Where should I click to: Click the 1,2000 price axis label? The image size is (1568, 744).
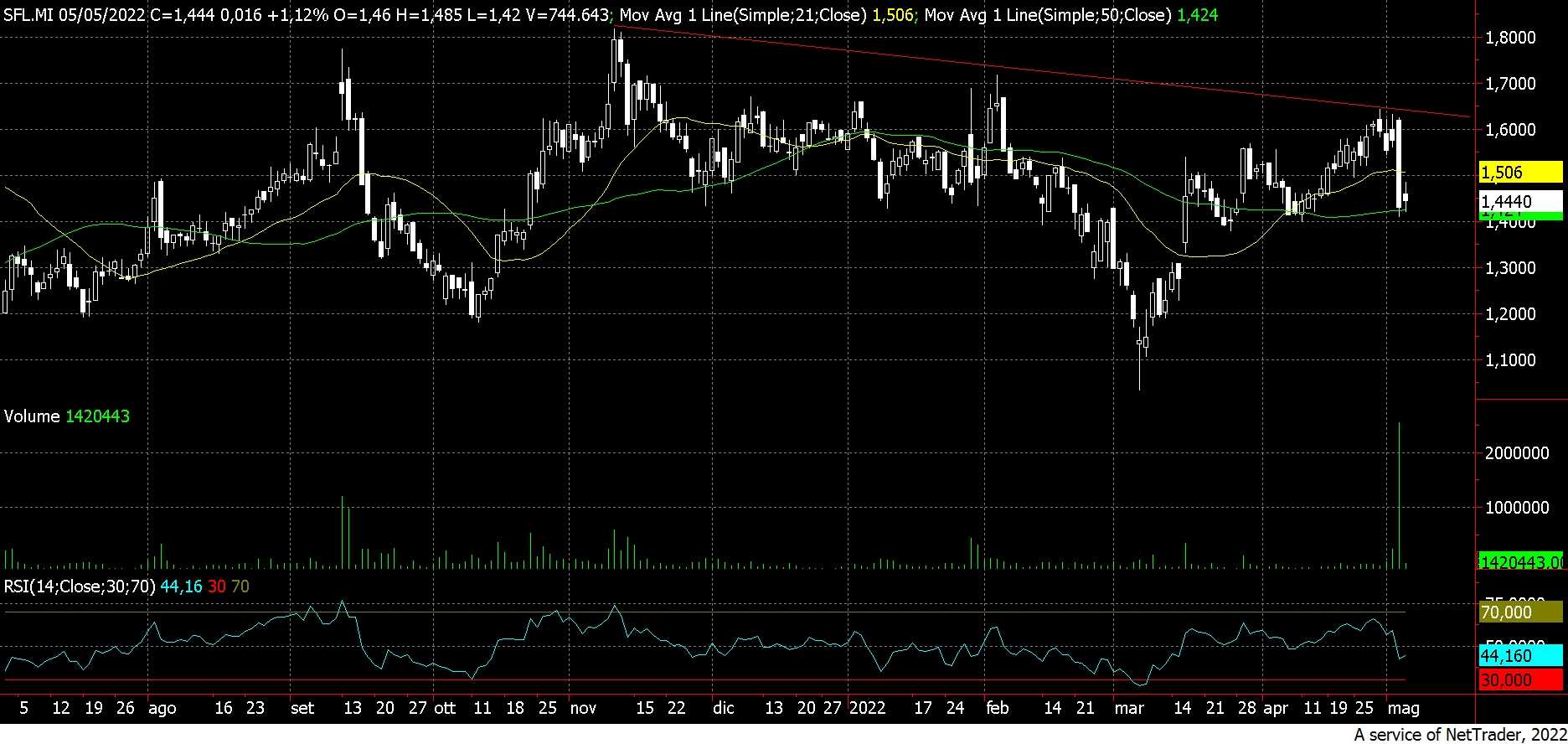[x=1510, y=314]
